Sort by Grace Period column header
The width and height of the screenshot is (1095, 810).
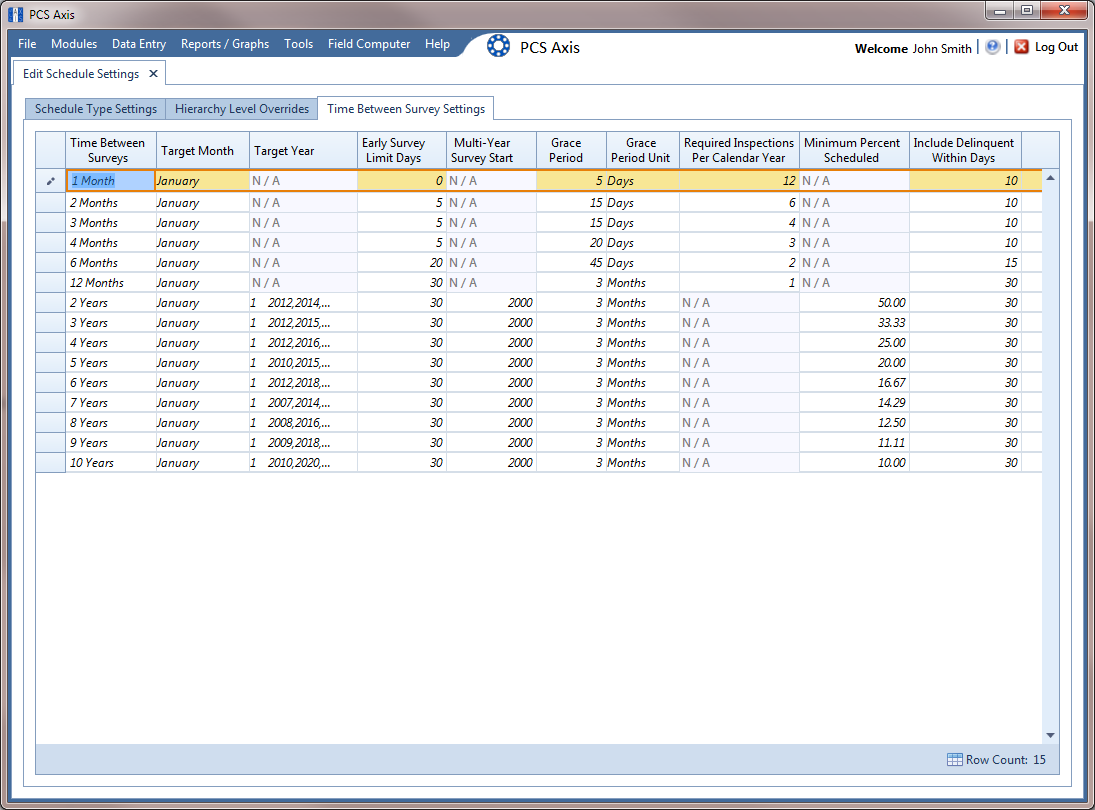click(x=571, y=150)
